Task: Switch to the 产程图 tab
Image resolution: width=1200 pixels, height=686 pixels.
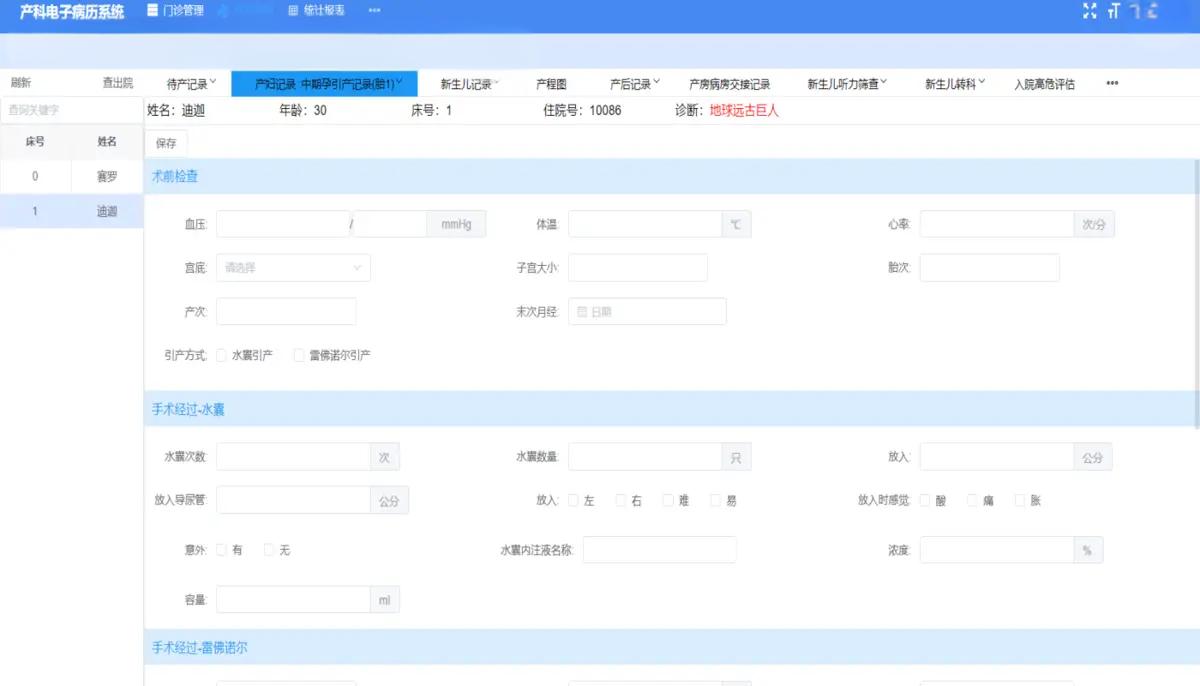Action: tap(551, 84)
